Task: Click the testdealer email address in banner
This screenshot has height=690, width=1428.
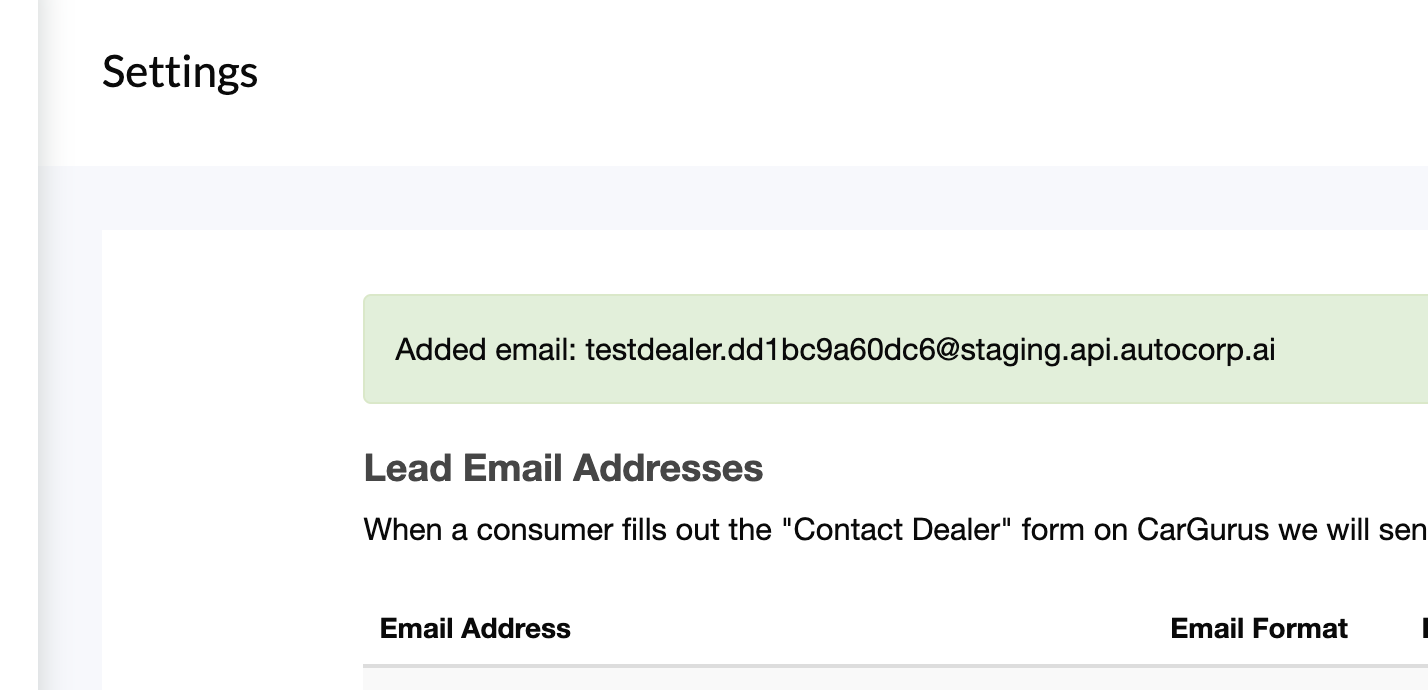Action: coord(930,350)
